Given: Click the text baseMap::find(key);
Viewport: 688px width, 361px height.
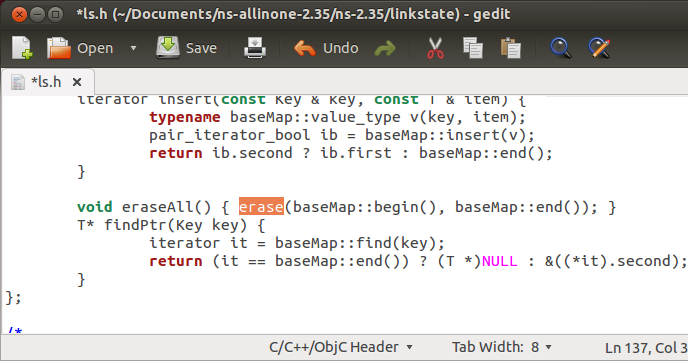Looking at the screenshot, I should tap(360, 243).
